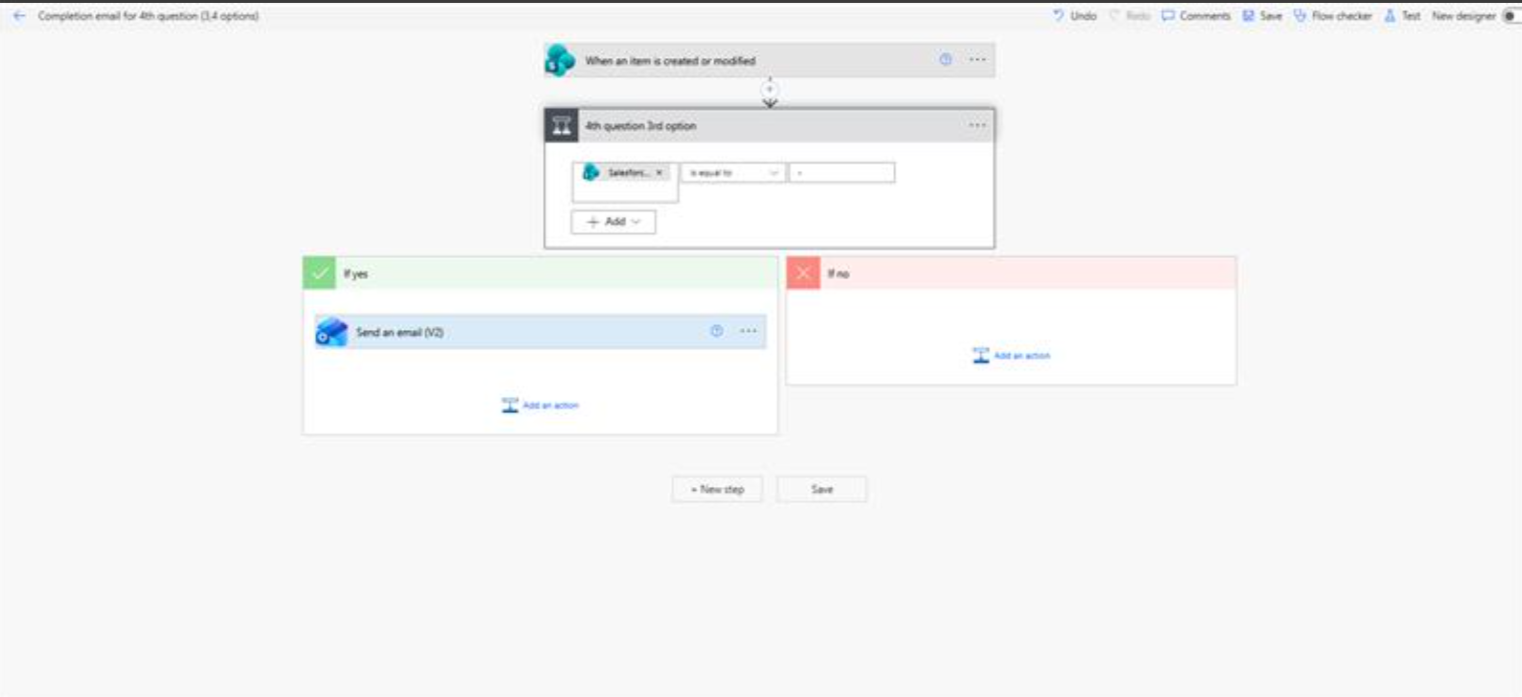The height and width of the screenshot is (697, 1522).
Task: Click the Outlook 'Send an email' icon
Action: (331, 332)
